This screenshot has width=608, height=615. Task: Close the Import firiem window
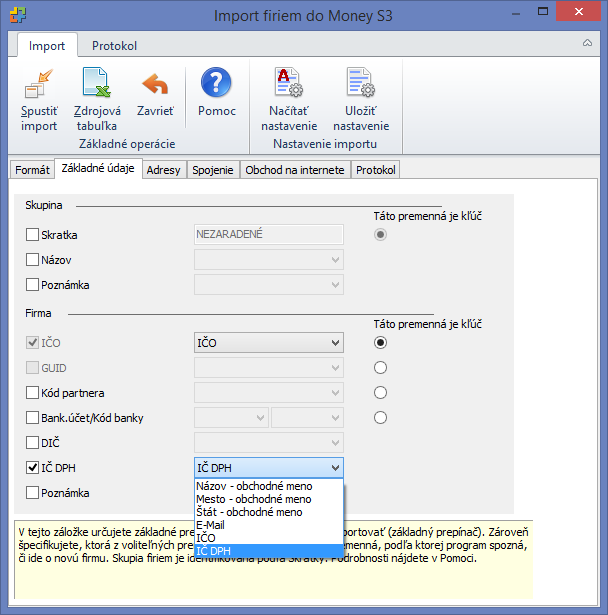pos(578,11)
